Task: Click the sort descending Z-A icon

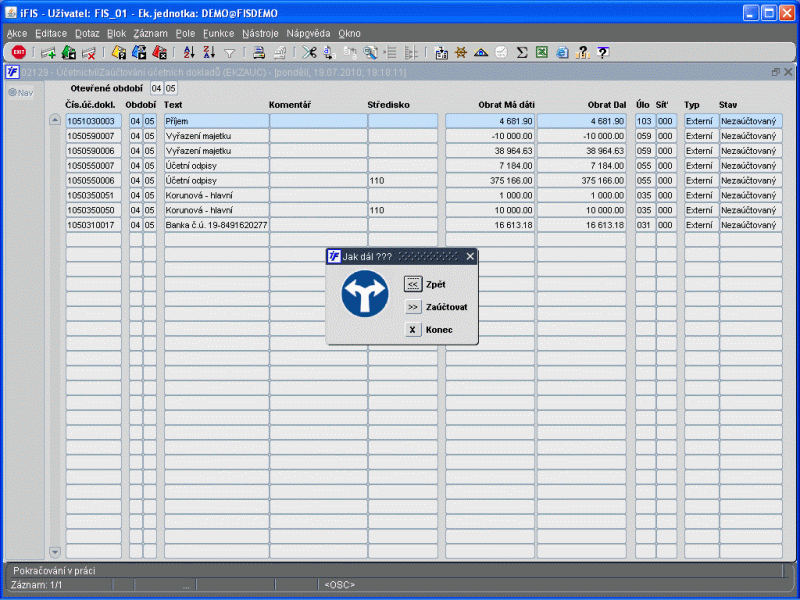Action: pos(208,53)
